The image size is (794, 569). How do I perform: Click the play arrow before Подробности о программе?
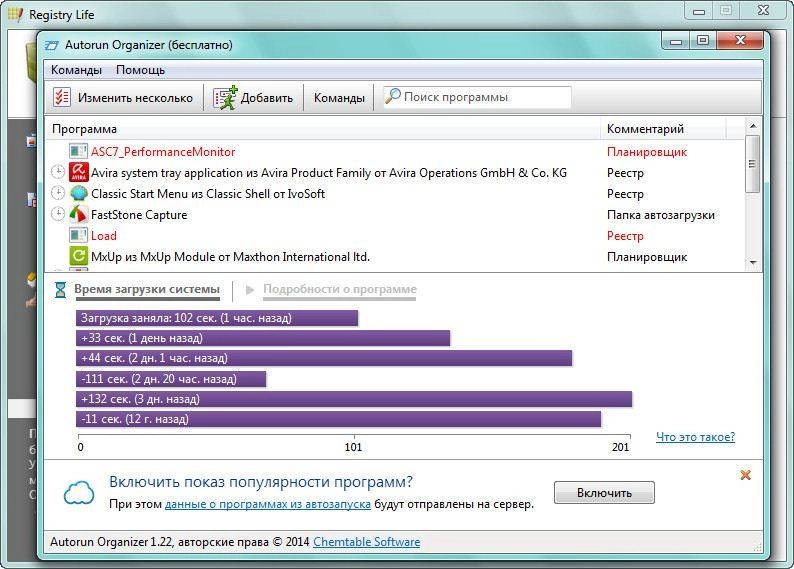[250, 290]
